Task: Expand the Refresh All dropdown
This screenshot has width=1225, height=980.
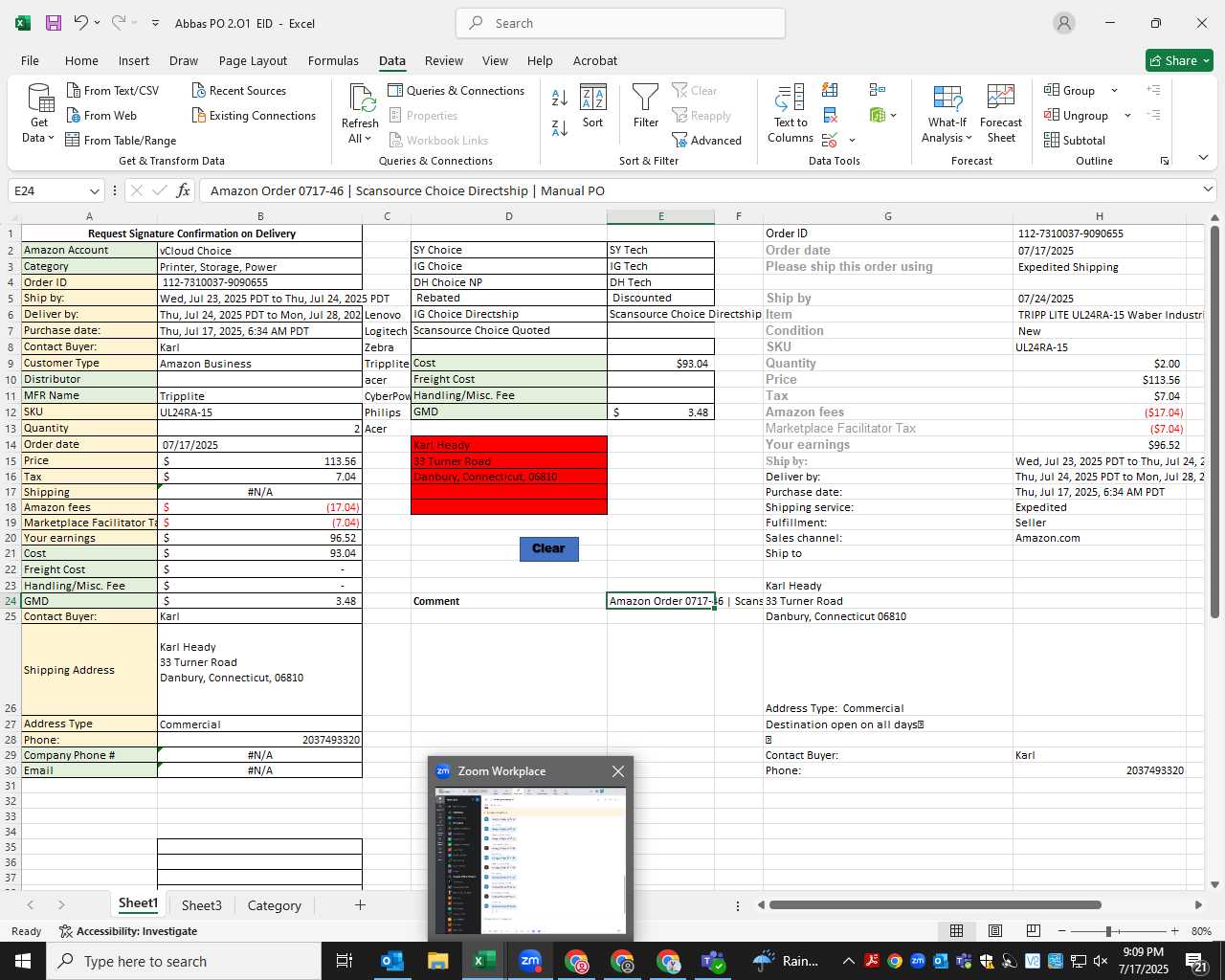Action: 367,139
